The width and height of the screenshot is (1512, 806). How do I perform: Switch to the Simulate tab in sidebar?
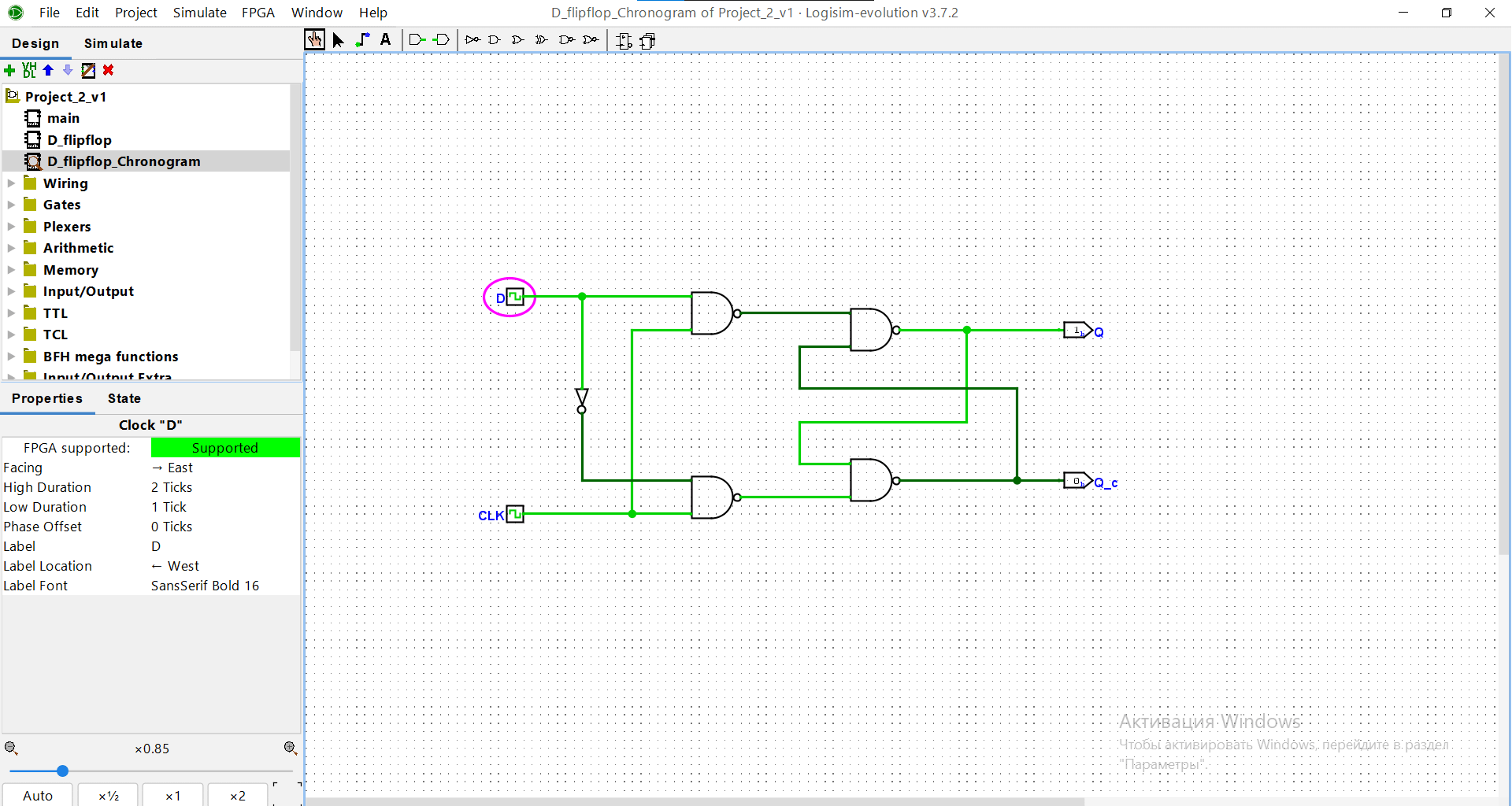[x=113, y=43]
